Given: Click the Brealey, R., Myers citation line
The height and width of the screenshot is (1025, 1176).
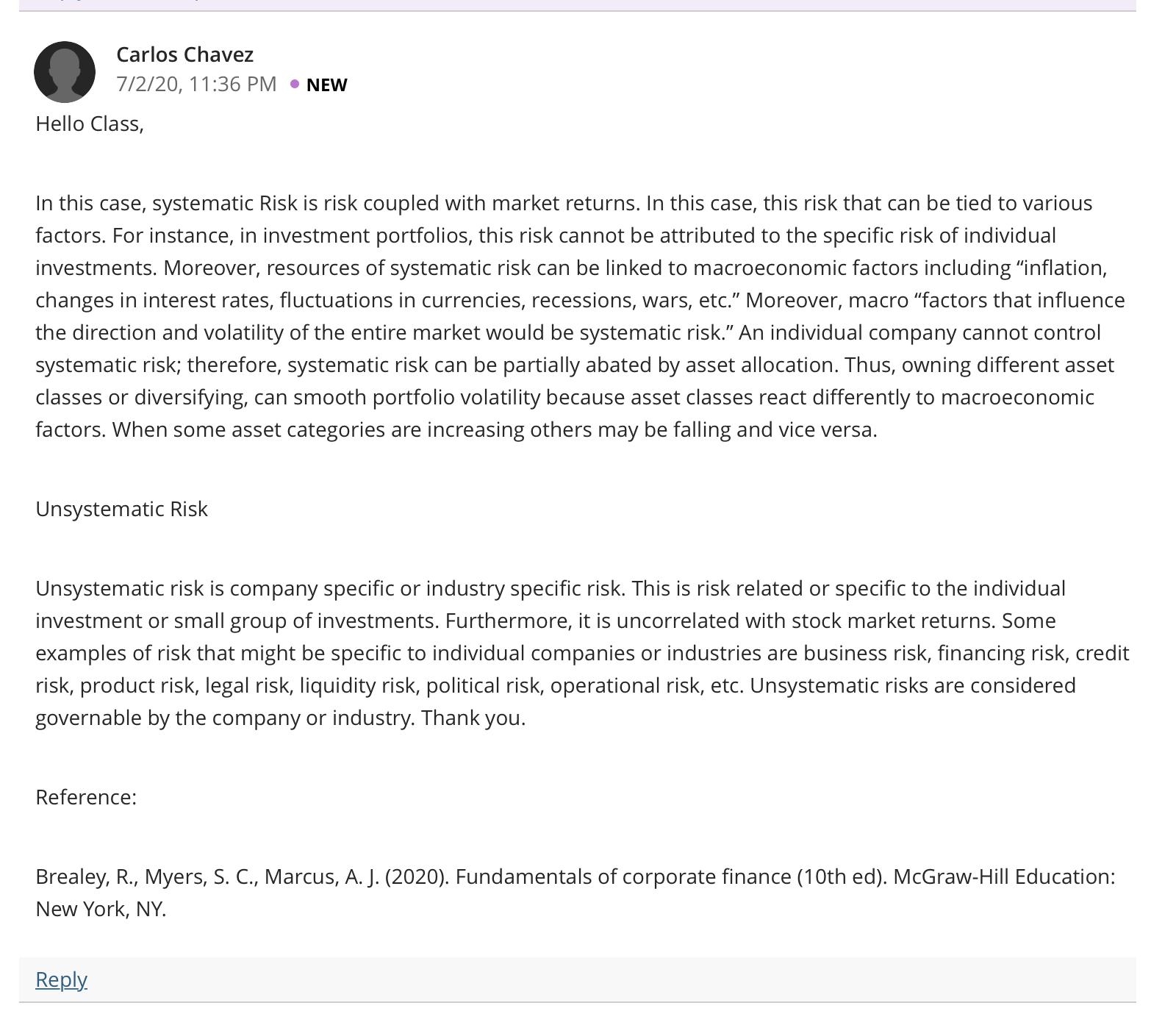Looking at the screenshot, I should [576, 876].
